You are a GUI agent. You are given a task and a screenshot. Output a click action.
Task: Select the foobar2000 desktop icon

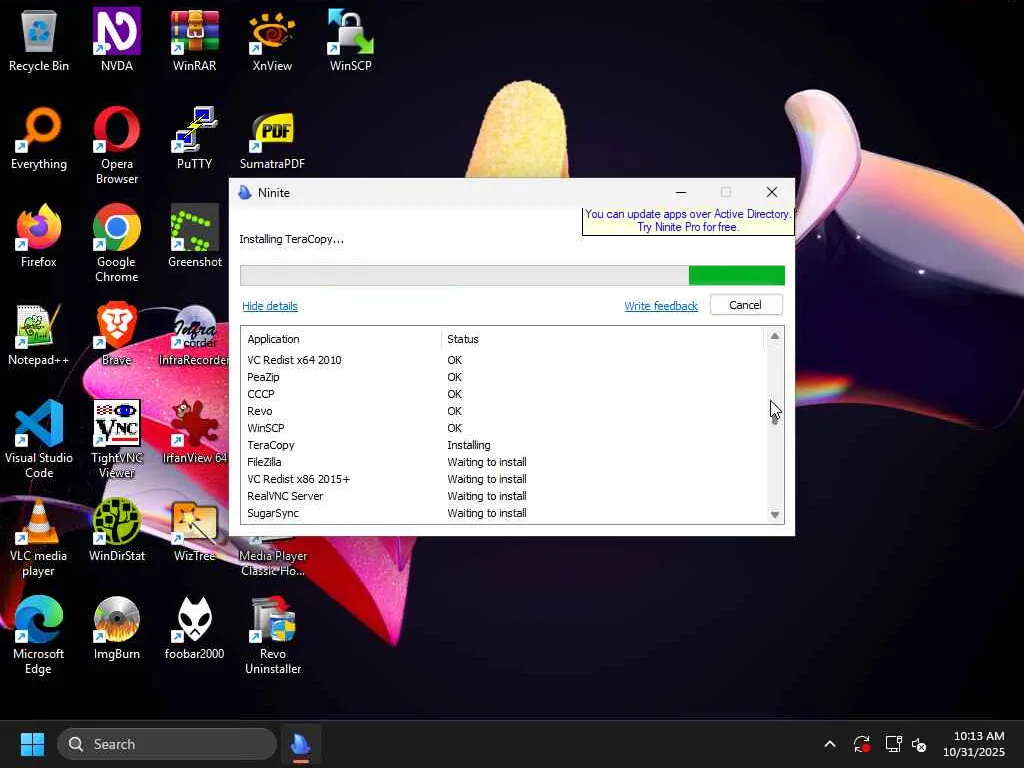[x=194, y=628]
